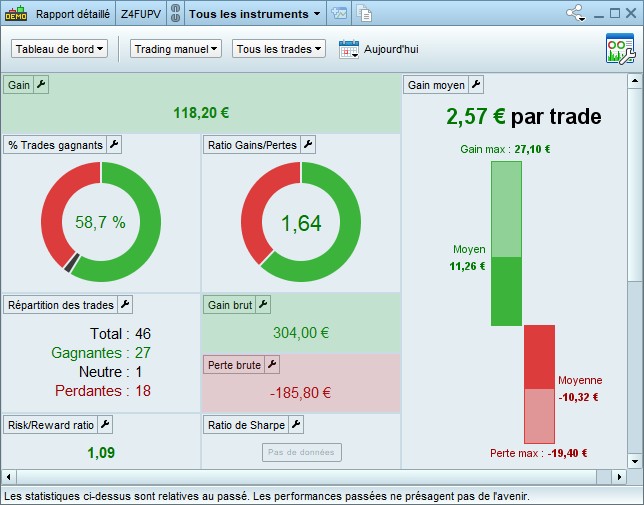
Task: Click the -10,32 € average loss value
Action: point(578,397)
